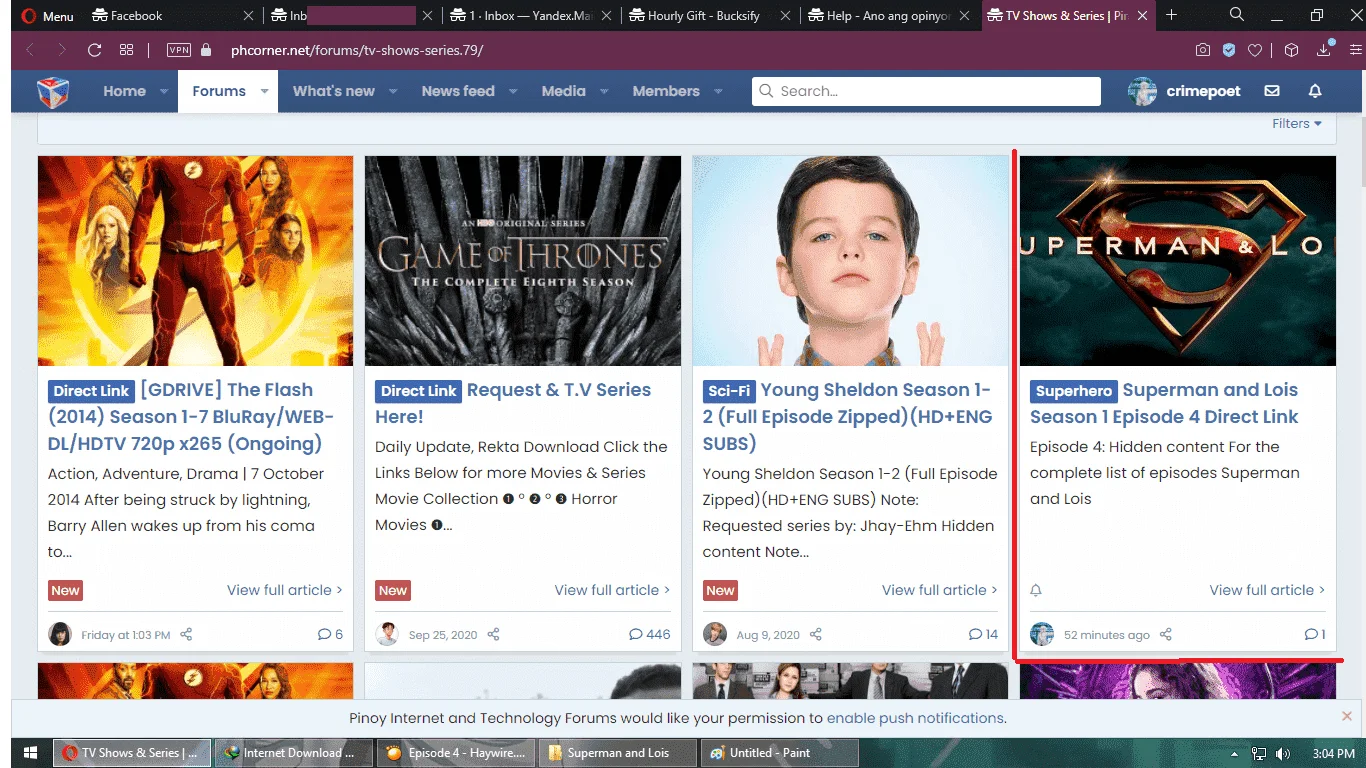
Task: Expand the Members dropdown arrow
Action: 718,91
